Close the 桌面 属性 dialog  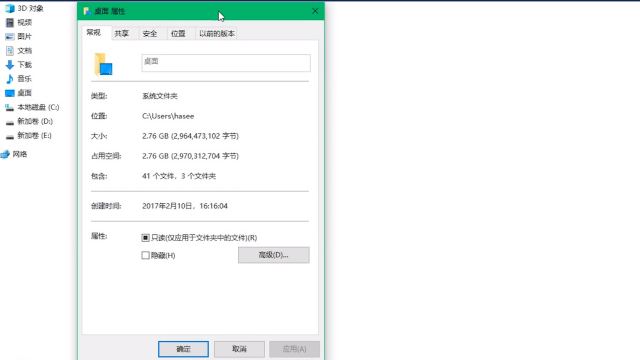315,11
